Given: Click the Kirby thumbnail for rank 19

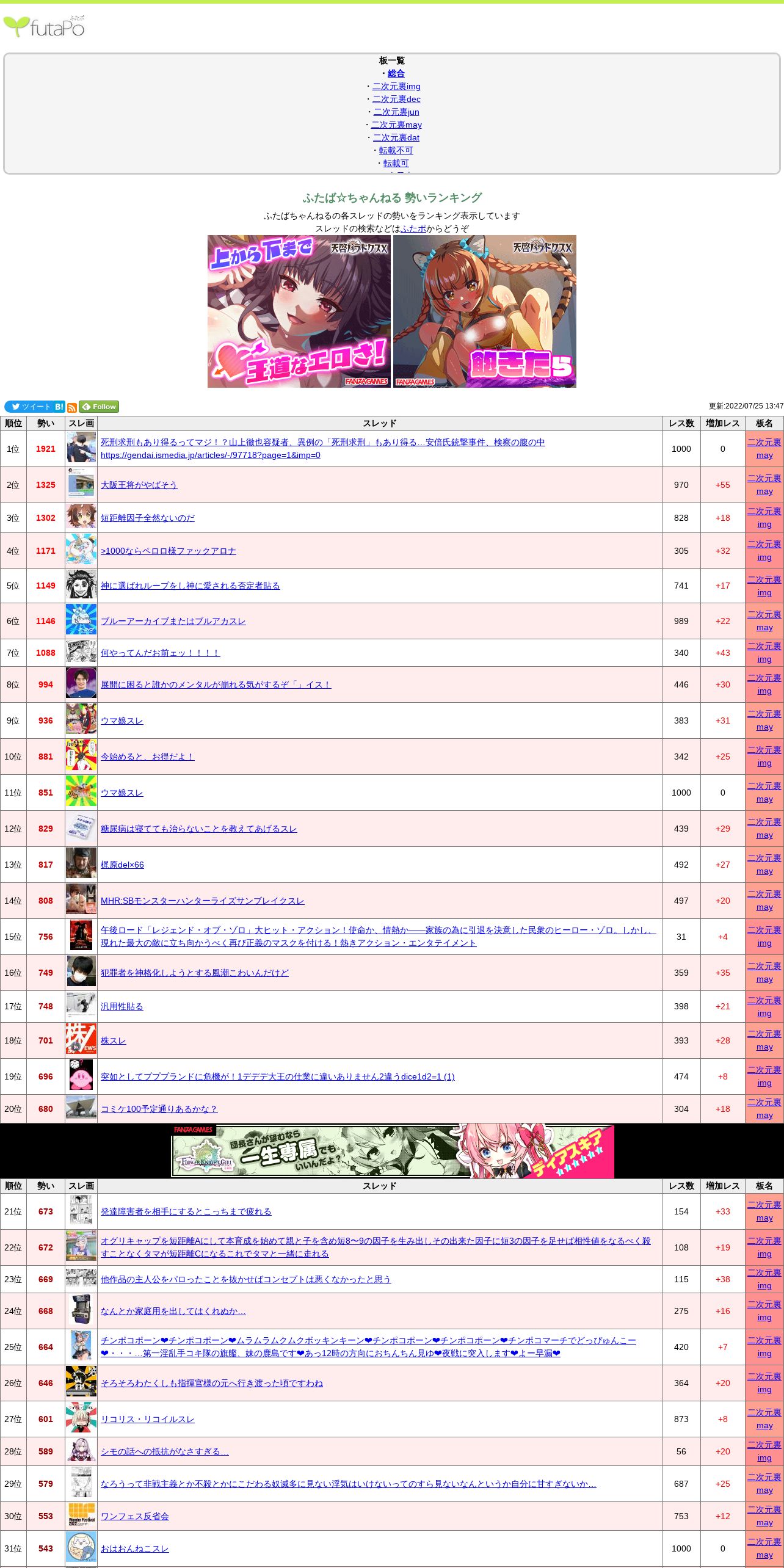Looking at the screenshot, I should click(x=81, y=1075).
